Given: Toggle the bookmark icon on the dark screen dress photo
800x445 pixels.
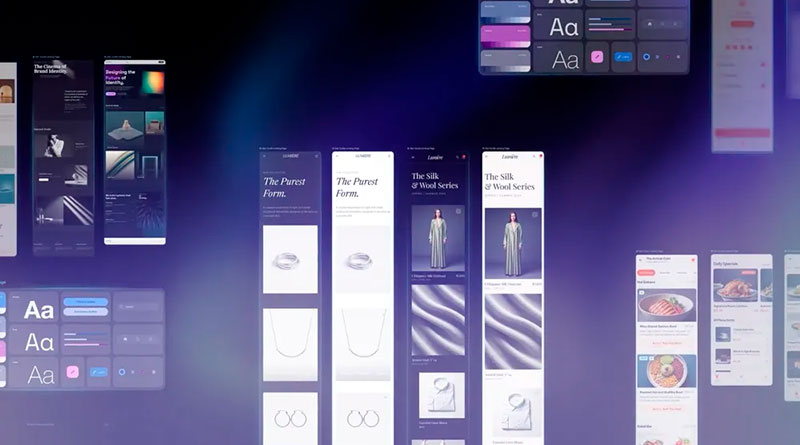Looking at the screenshot, I should pos(459,213).
